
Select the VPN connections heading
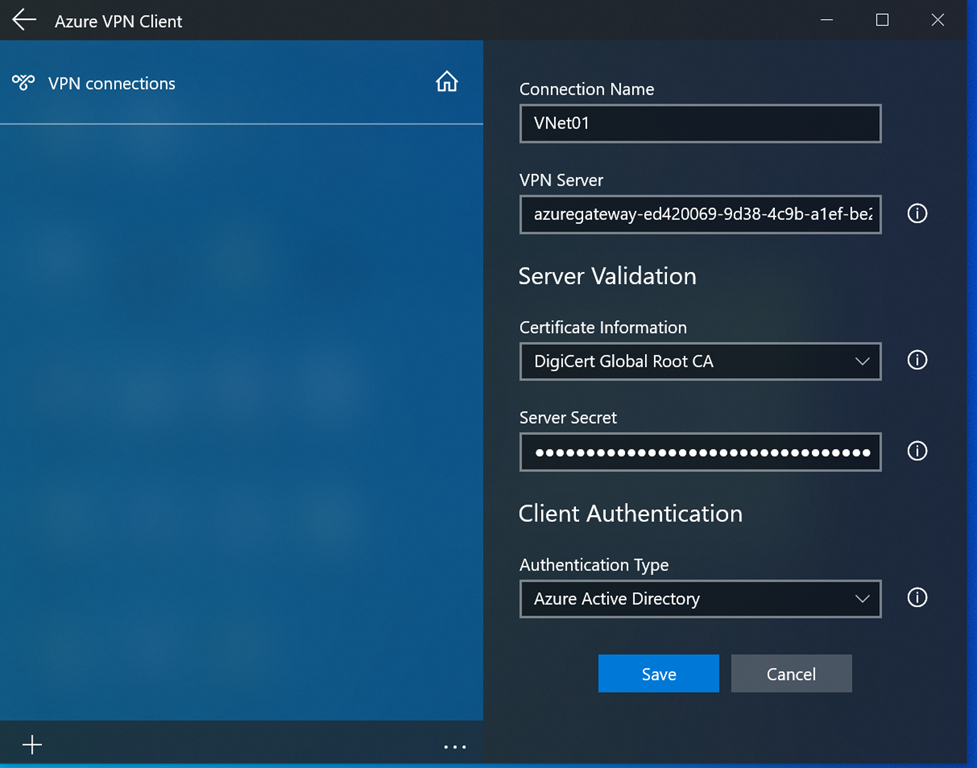(x=112, y=83)
